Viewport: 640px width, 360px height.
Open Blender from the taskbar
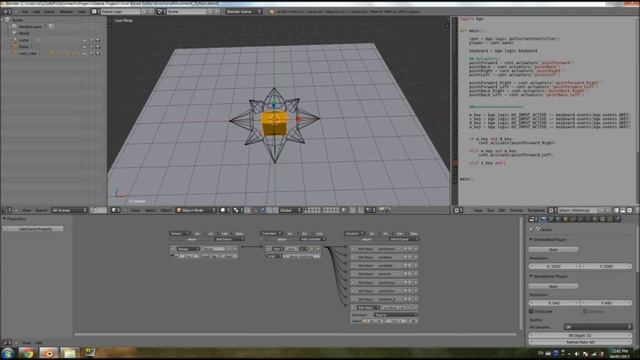click(x=48, y=353)
